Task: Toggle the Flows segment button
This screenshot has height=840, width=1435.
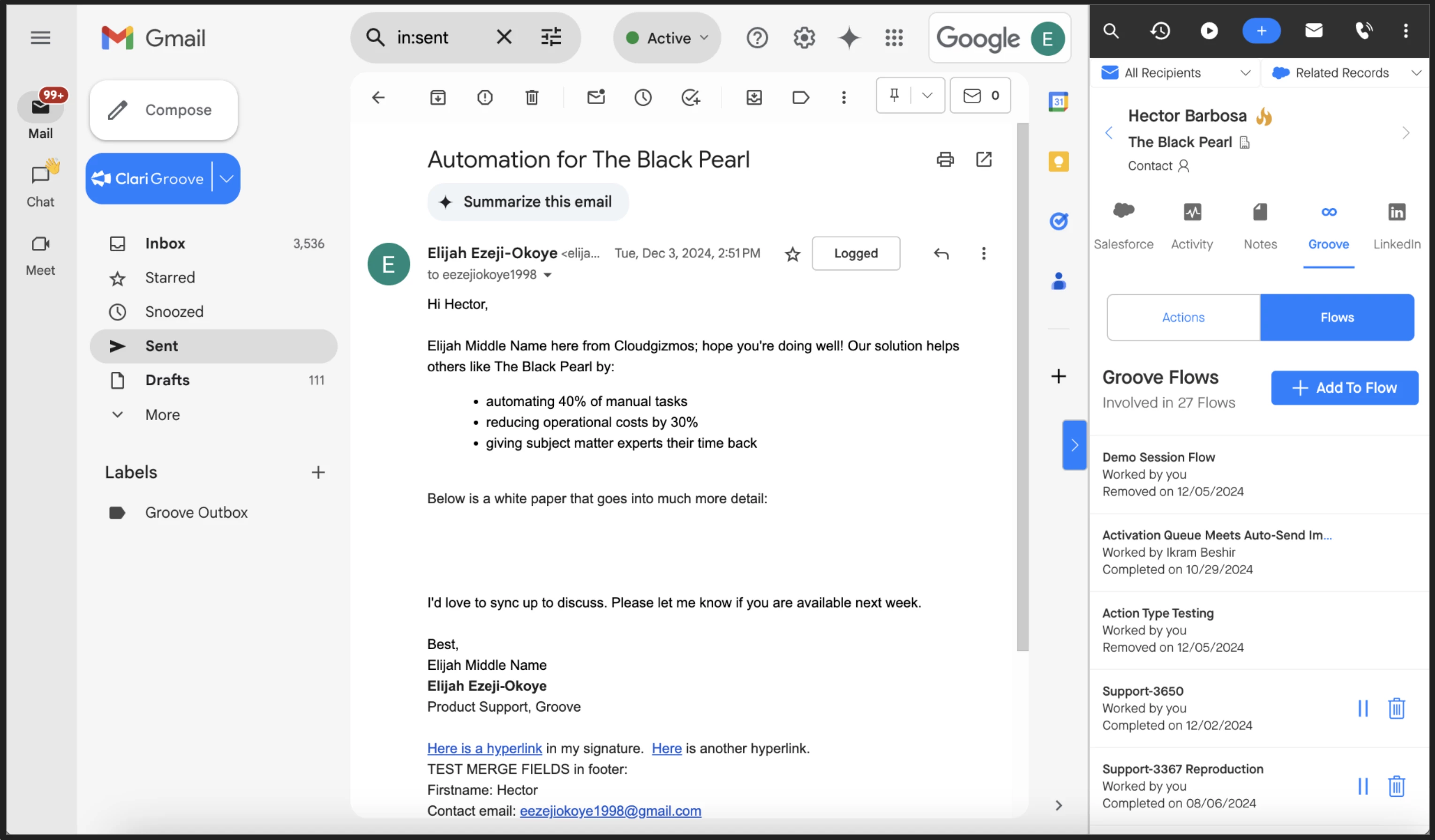Action: pyautogui.click(x=1337, y=317)
